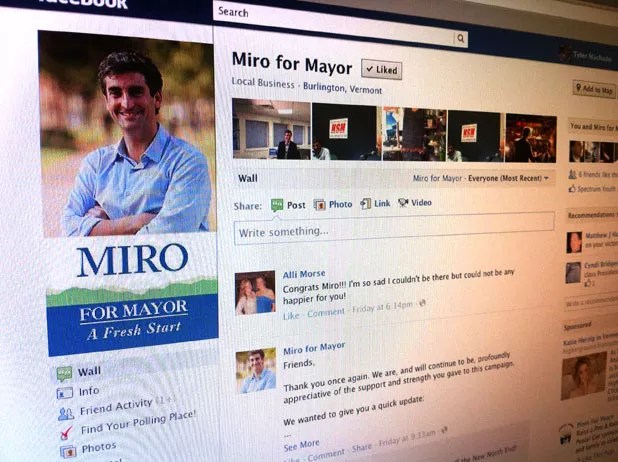
Task: Open Wall from the sidebar icon
Action: 64,373
